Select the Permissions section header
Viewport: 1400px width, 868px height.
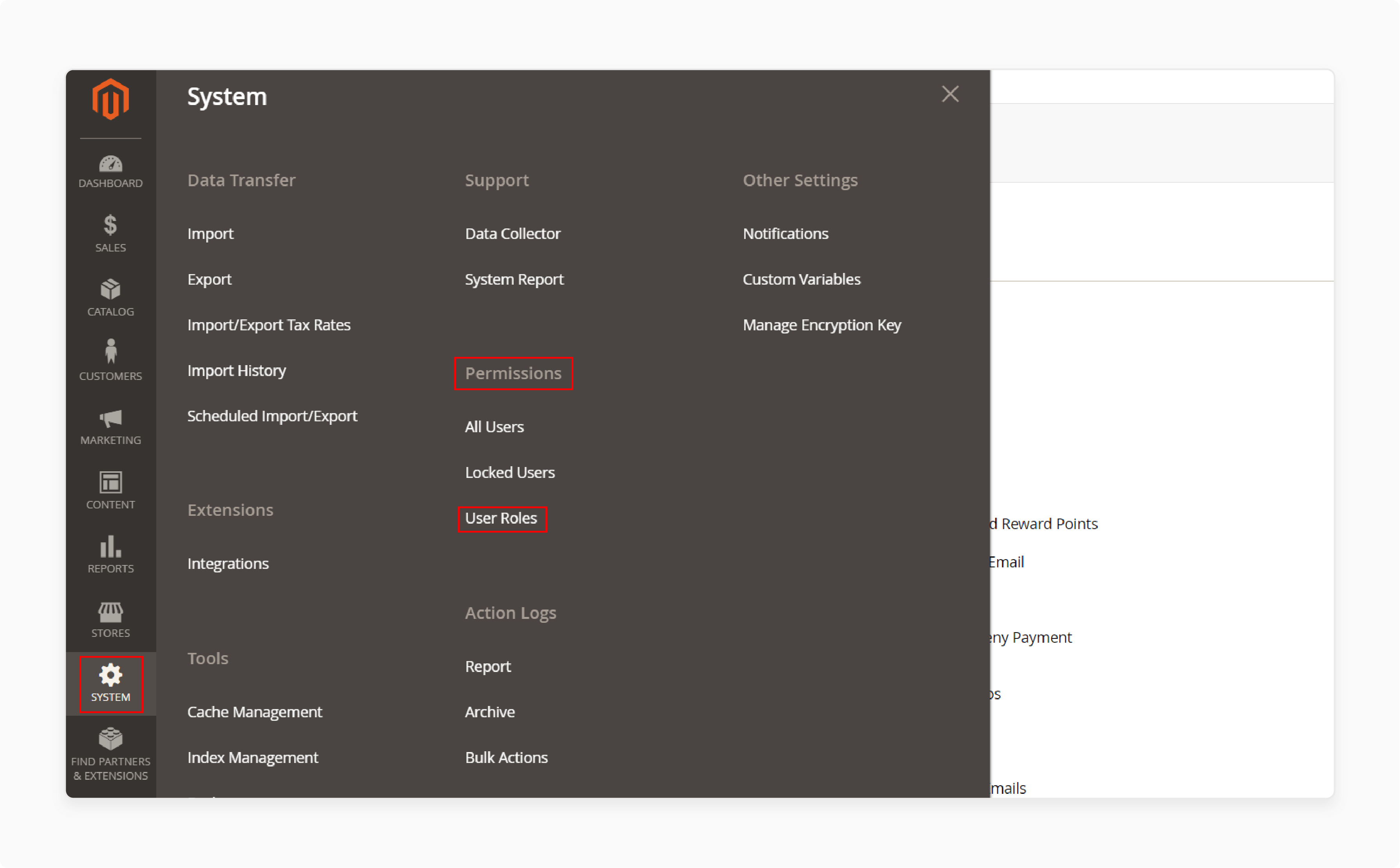click(x=512, y=373)
